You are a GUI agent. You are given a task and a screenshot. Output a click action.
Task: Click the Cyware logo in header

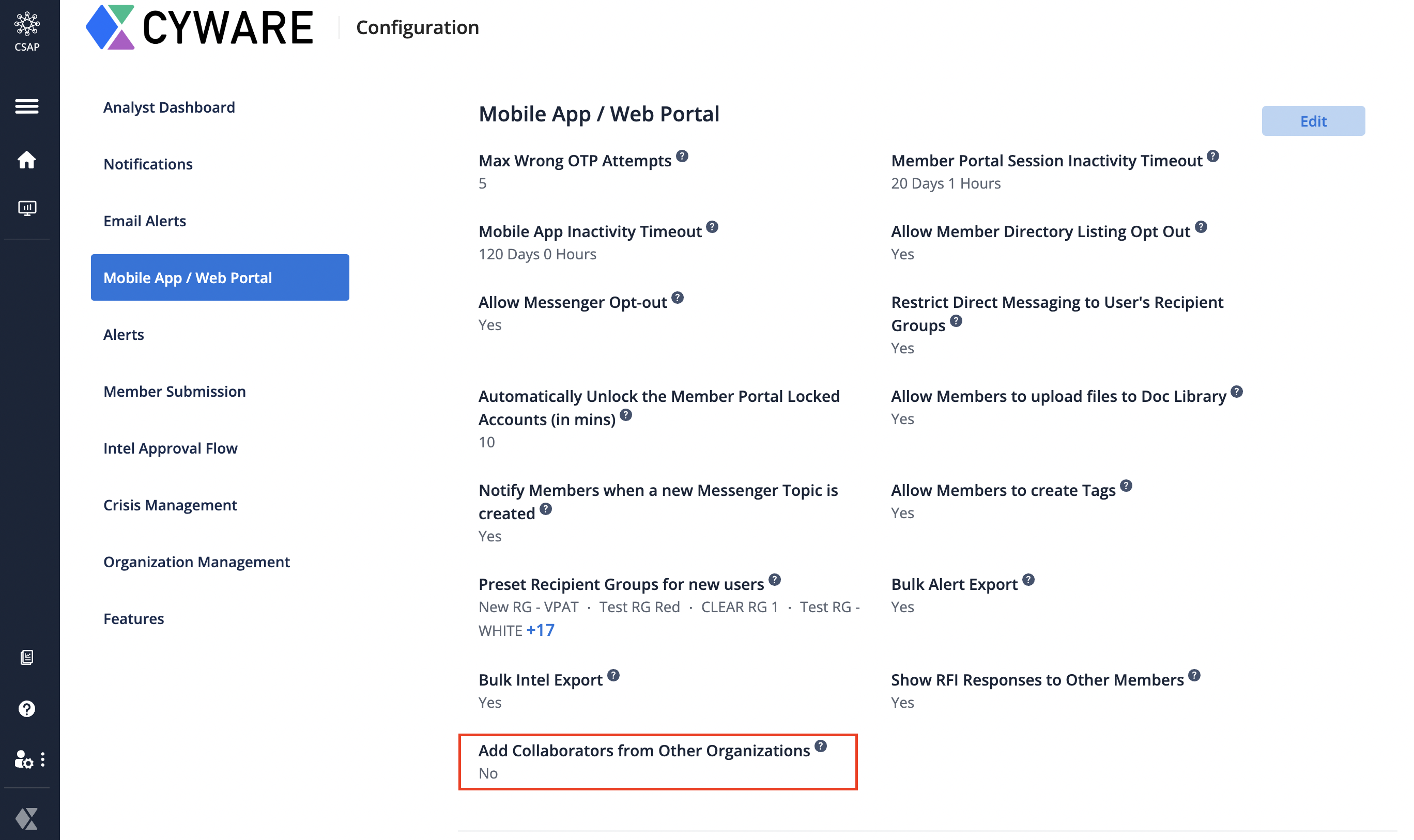[199, 27]
